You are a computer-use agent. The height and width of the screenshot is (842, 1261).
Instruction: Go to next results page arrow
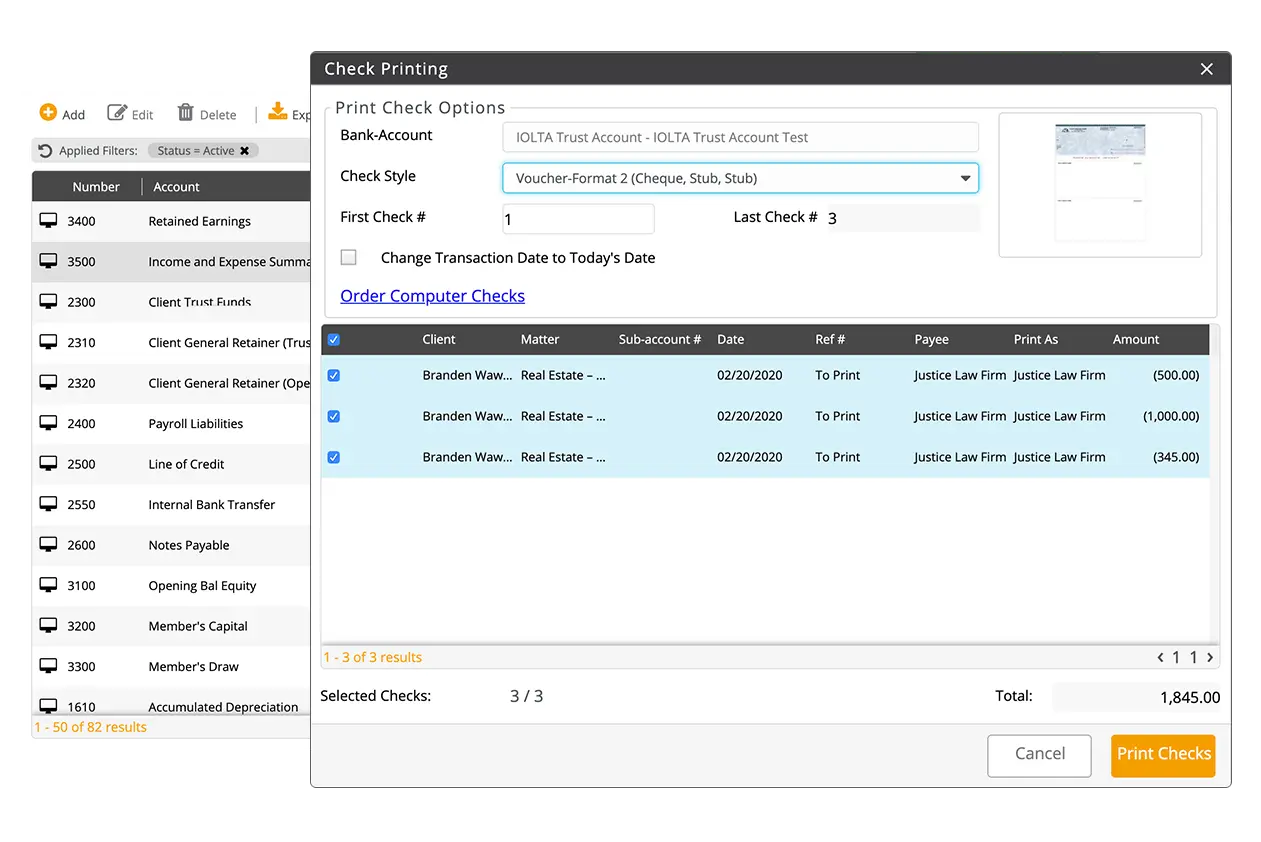coord(1210,657)
